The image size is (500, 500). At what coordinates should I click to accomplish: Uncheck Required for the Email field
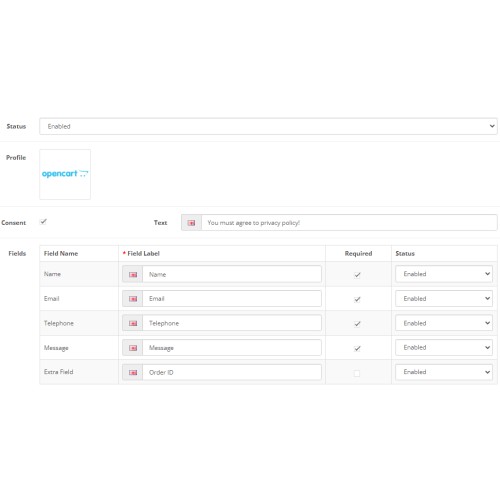tap(357, 299)
